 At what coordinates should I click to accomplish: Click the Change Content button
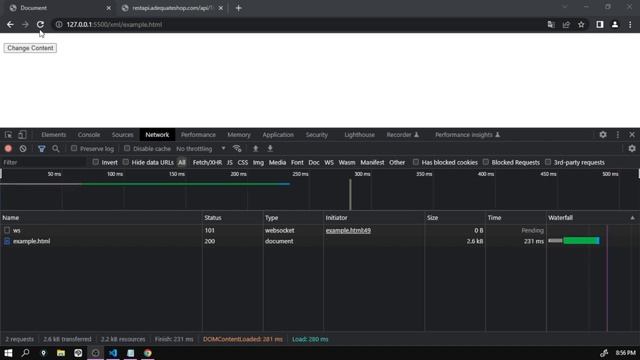(x=30, y=48)
